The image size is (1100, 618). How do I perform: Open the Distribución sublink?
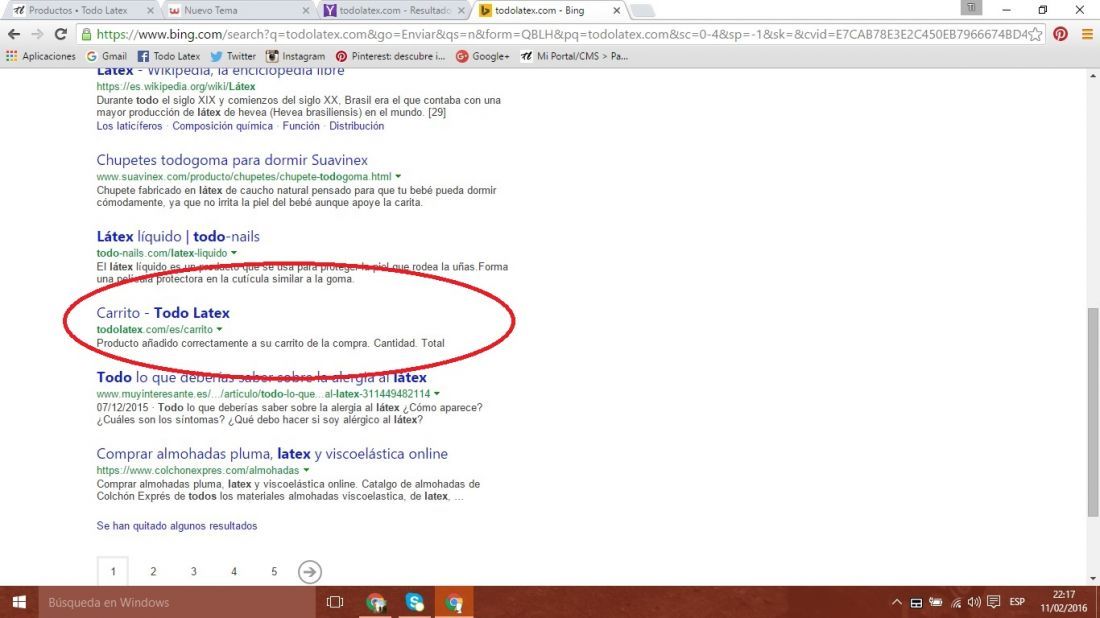tap(356, 126)
